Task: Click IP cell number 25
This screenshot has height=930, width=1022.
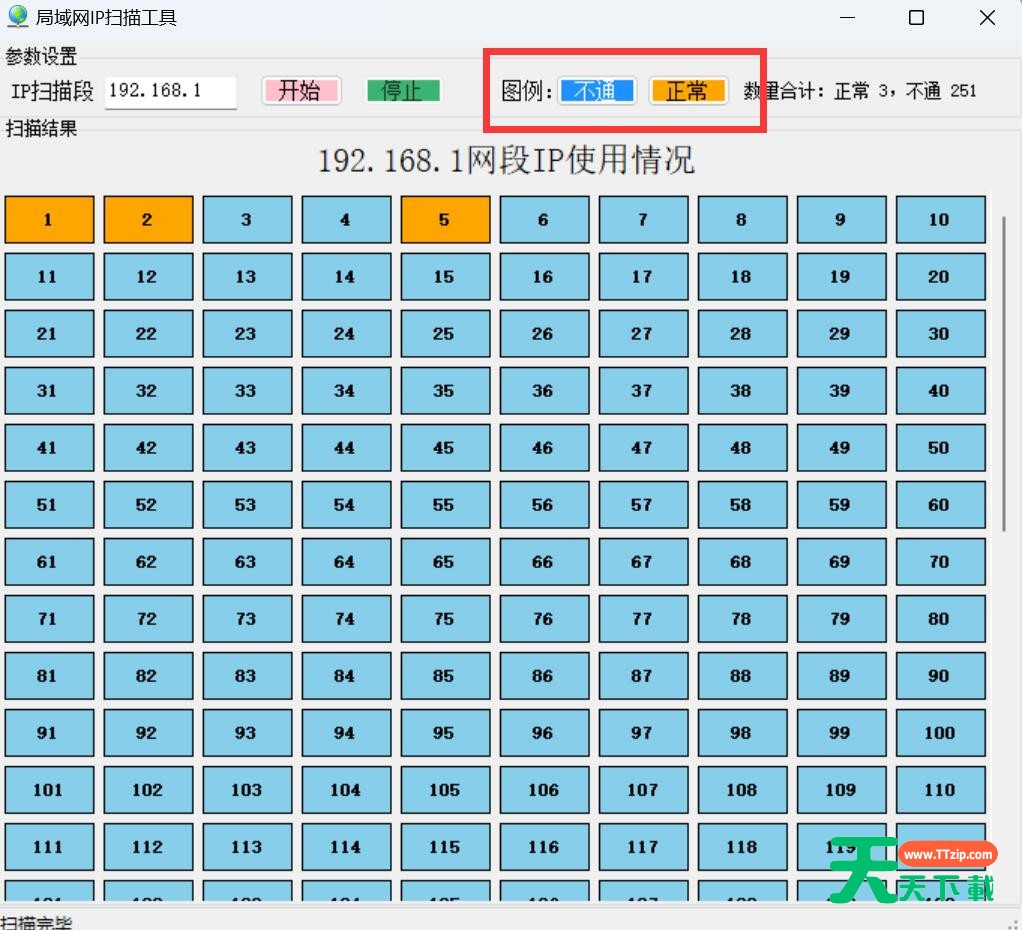Action: tap(445, 334)
